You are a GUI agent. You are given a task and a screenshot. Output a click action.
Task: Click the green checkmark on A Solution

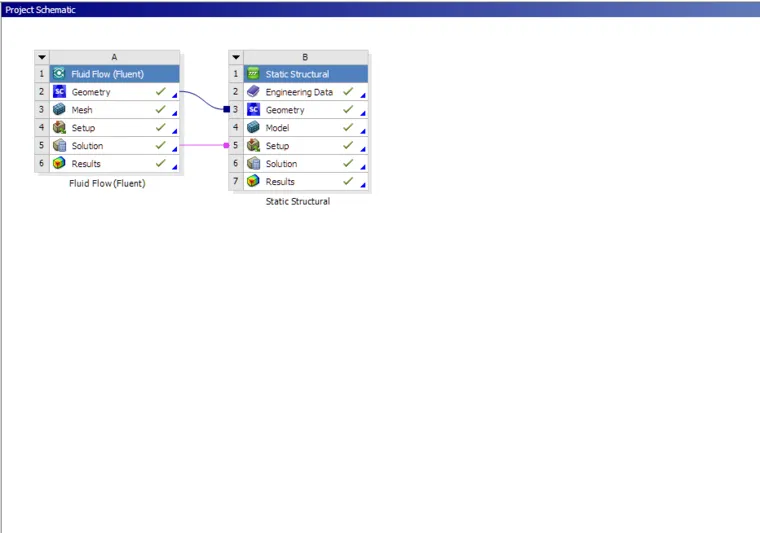click(x=160, y=145)
